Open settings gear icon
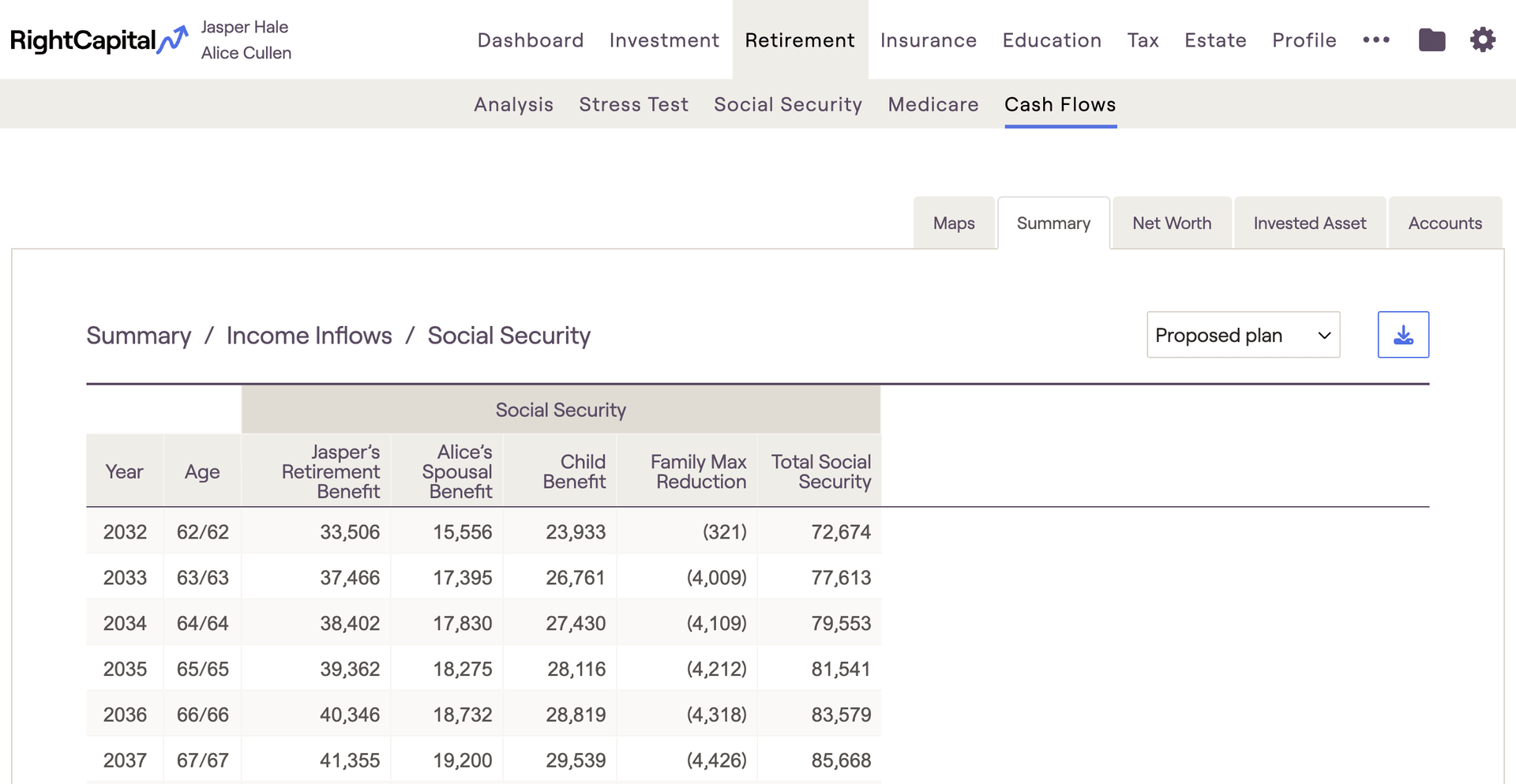This screenshot has width=1516, height=784. (1482, 40)
